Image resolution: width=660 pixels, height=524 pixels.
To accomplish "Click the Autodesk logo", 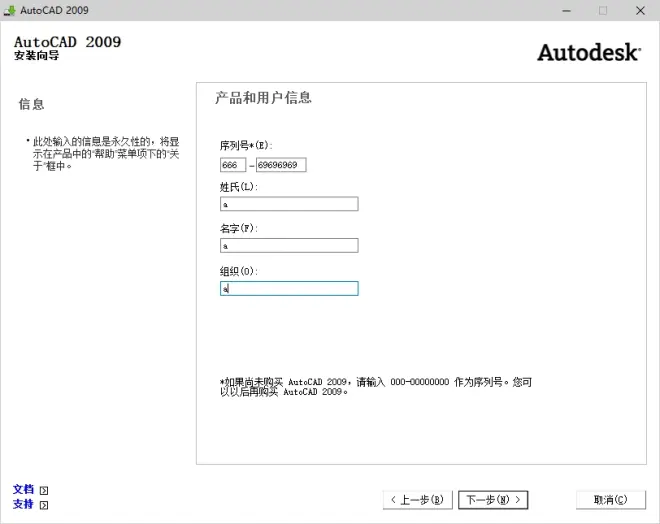I will click(x=589, y=53).
